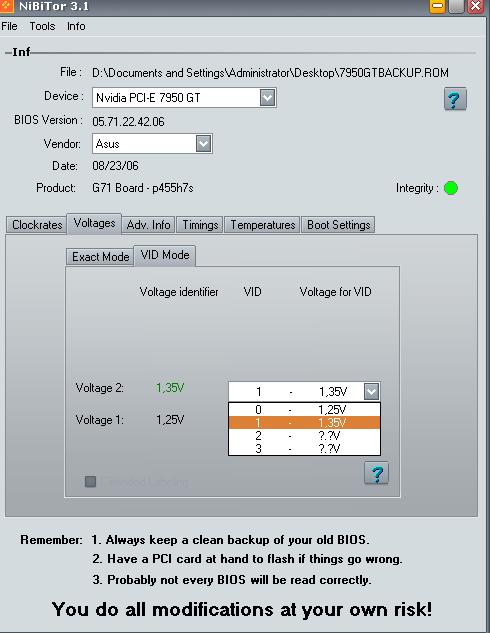Open the Adv. Info tab
Image resolution: width=490 pixels, height=633 pixels.
(148, 225)
